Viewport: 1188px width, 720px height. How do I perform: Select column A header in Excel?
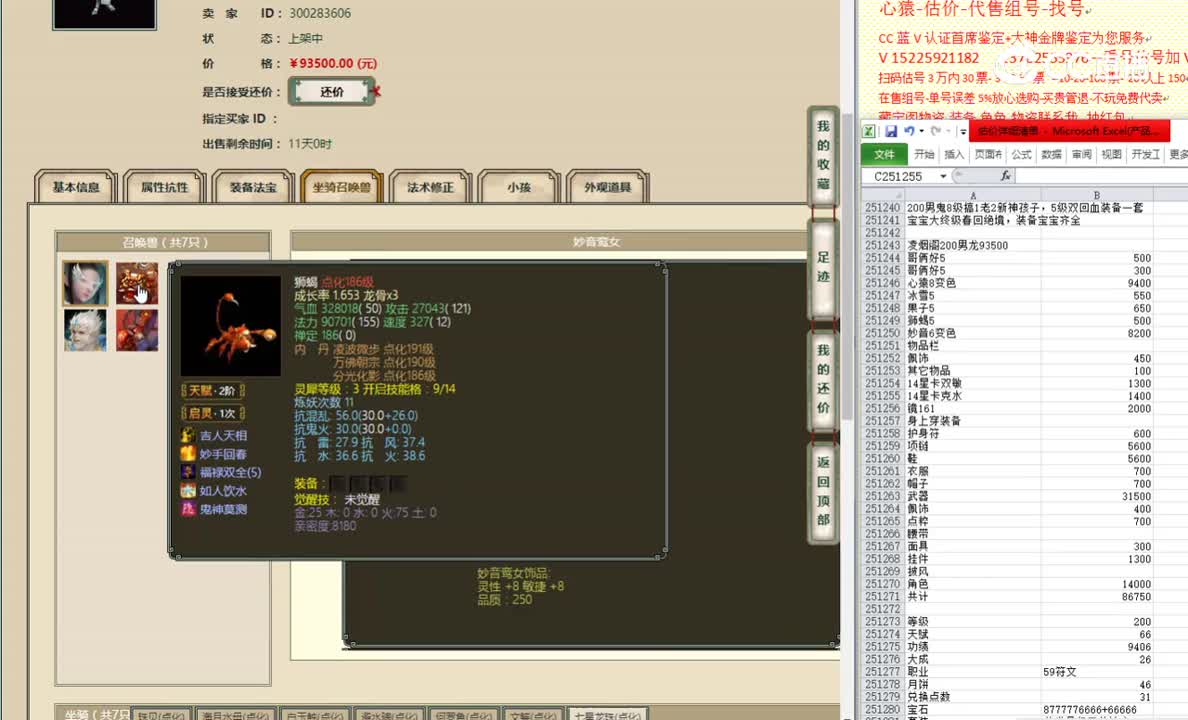click(973, 195)
